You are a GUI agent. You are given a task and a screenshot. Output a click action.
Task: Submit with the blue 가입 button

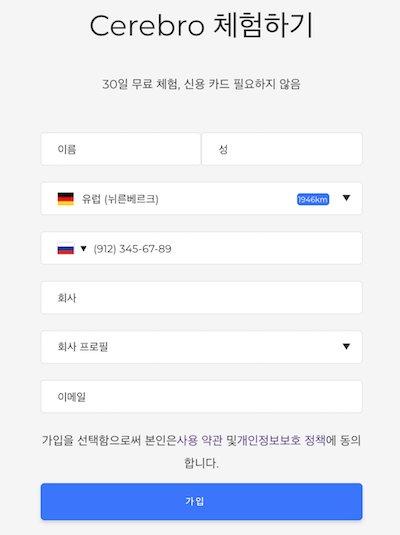click(x=201, y=501)
